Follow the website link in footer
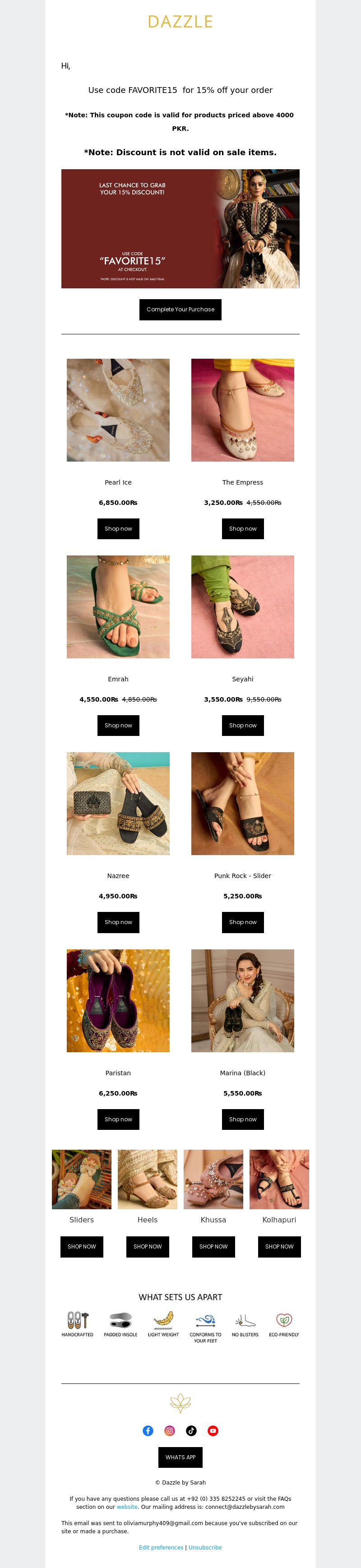Screen dimensions: 361x1568 (x=127, y=1507)
